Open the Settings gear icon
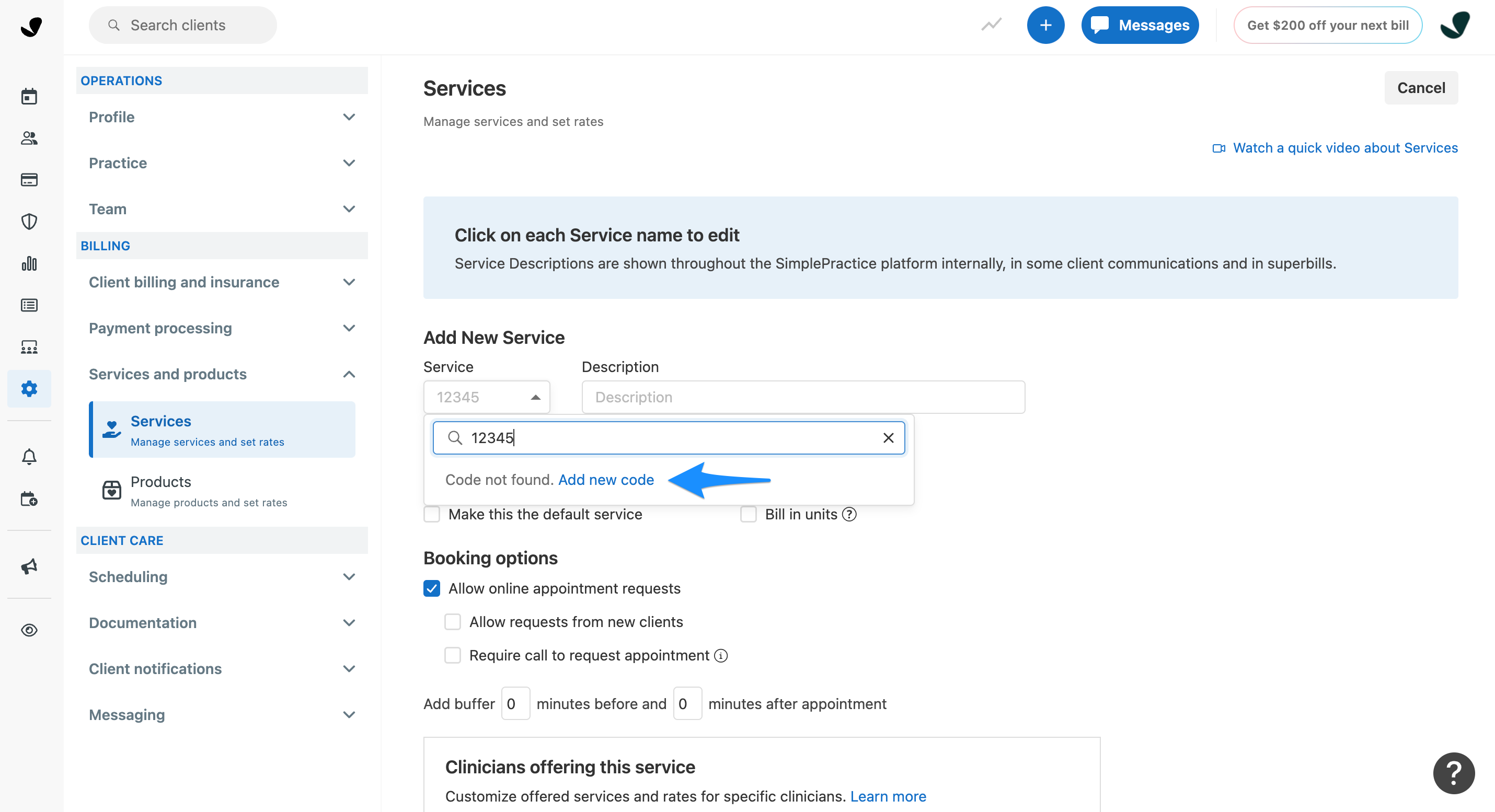 29,389
